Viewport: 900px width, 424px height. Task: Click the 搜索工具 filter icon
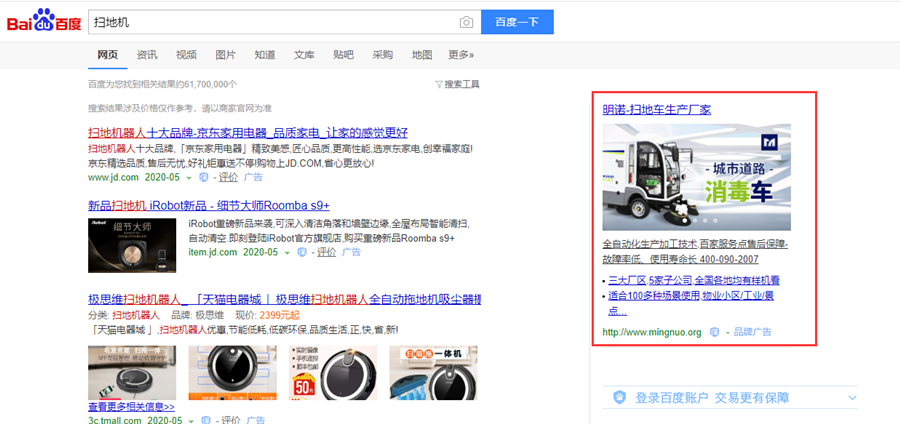(x=439, y=84)
